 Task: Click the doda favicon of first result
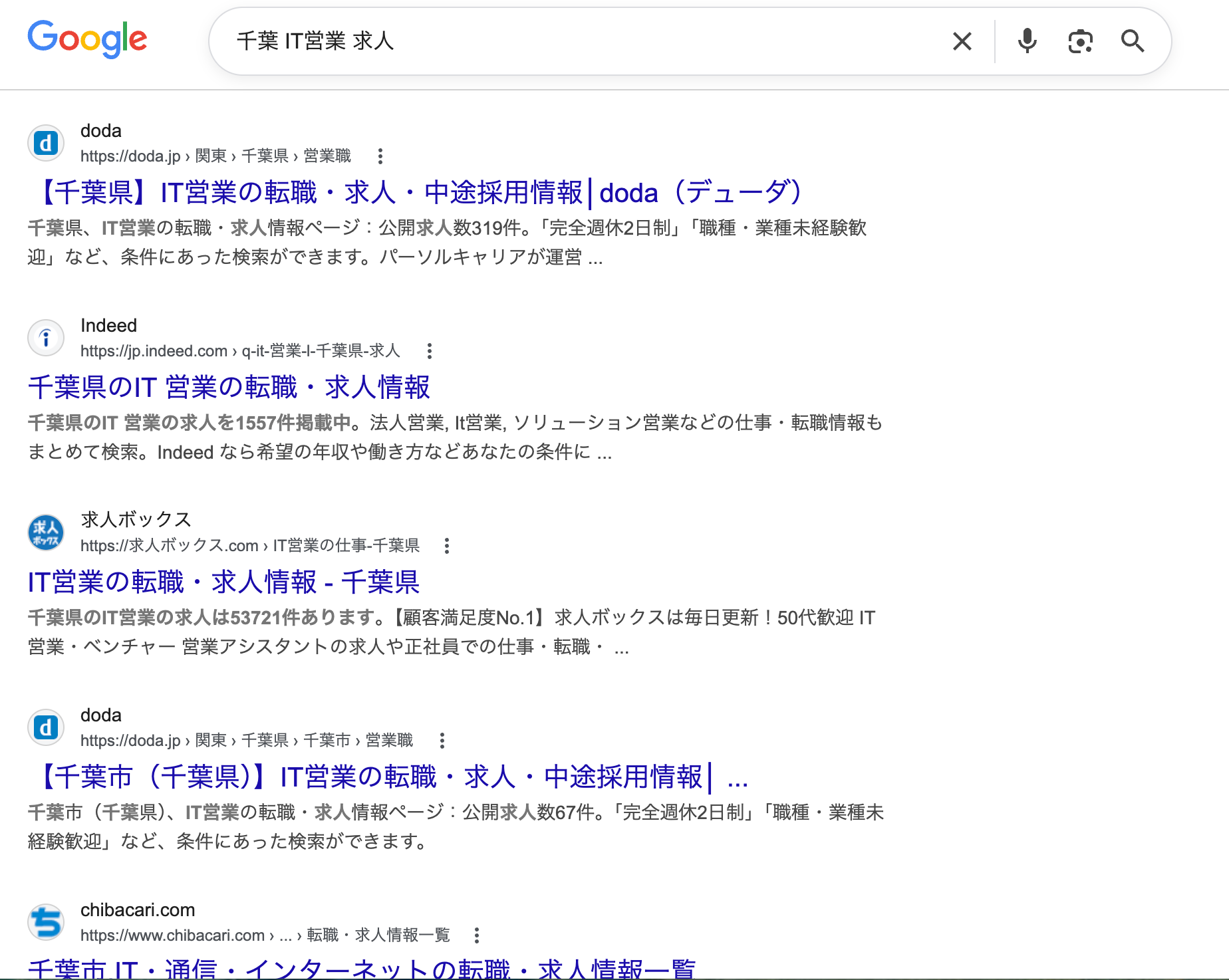point(46,143)
